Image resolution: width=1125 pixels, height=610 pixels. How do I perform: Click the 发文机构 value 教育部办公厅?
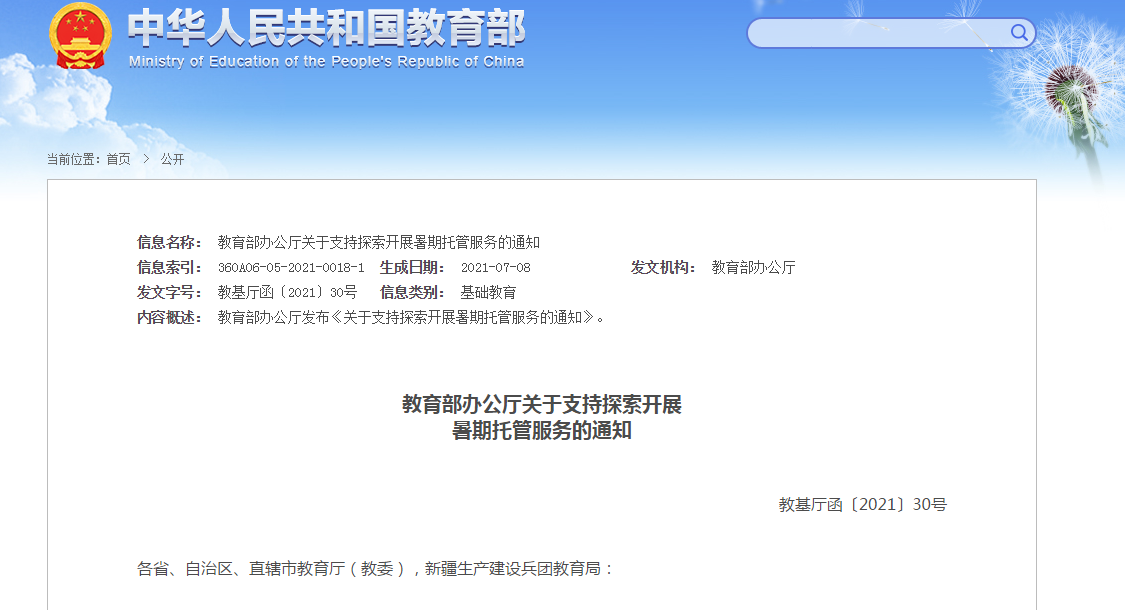[751, 268]
